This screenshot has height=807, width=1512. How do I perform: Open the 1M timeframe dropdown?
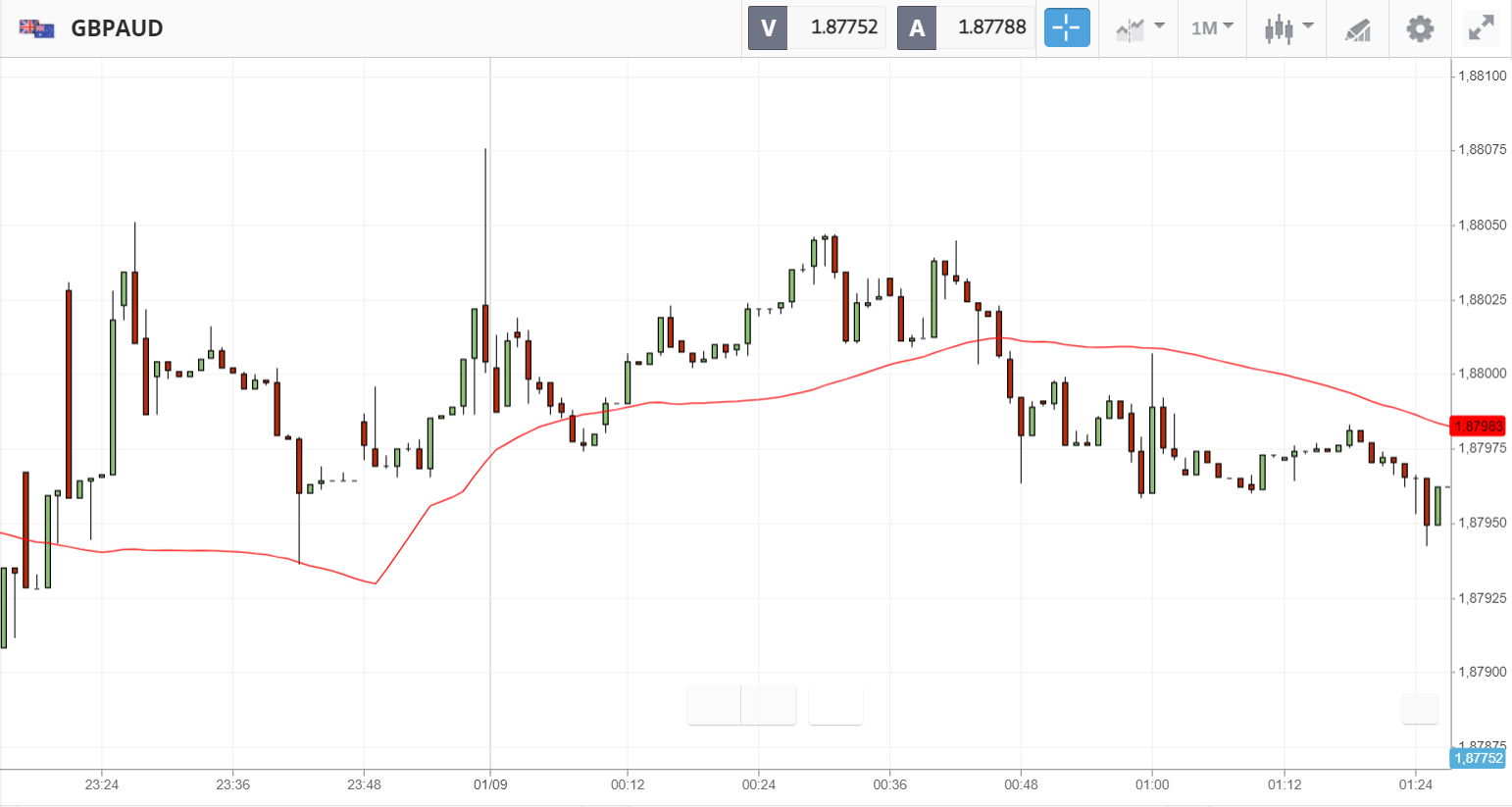tap(1212, 27)
